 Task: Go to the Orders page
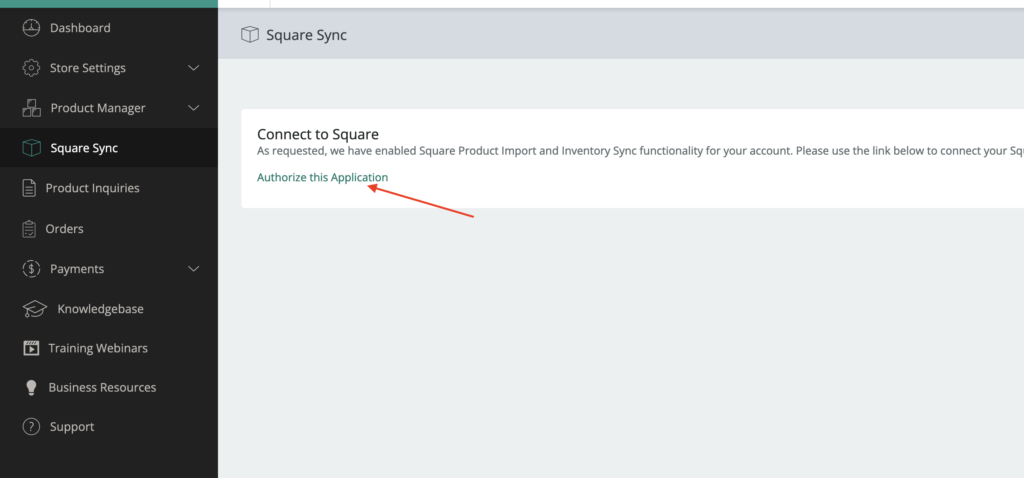click(x=64, y=229)
